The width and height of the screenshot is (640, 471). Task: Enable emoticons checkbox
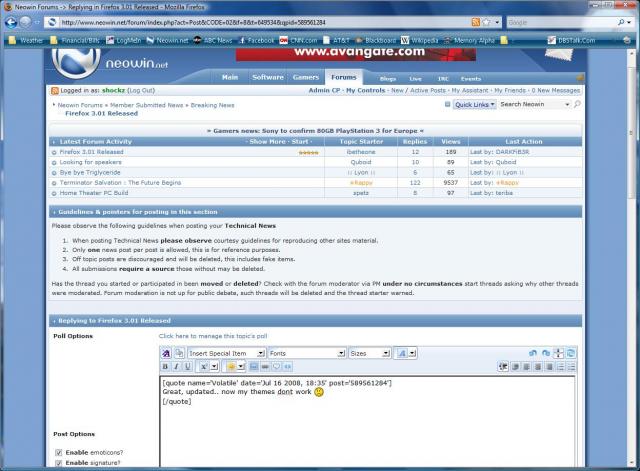pyautogui.click(x=58, y=453)
